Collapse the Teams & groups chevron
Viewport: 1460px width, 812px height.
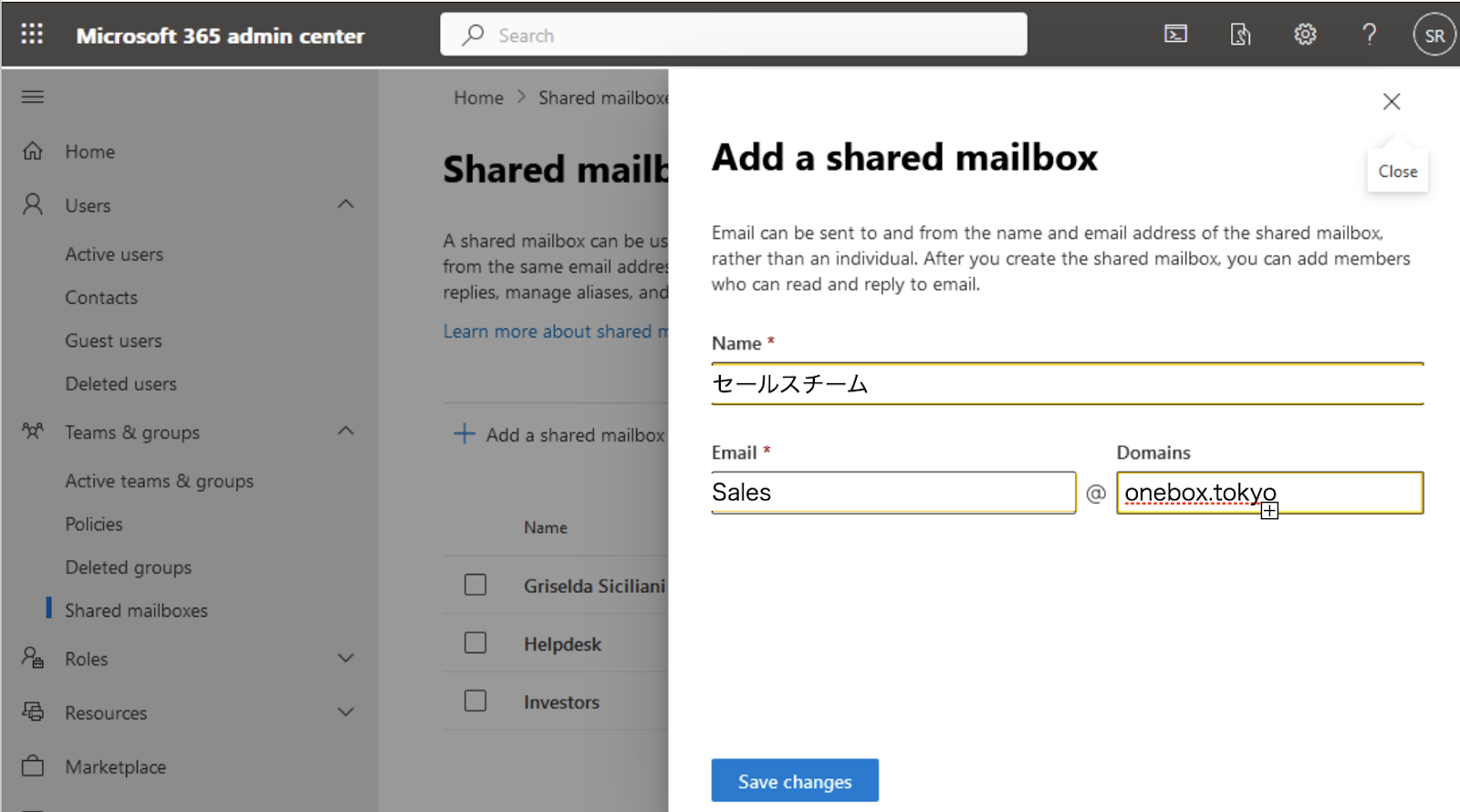(x=346, y=431)
